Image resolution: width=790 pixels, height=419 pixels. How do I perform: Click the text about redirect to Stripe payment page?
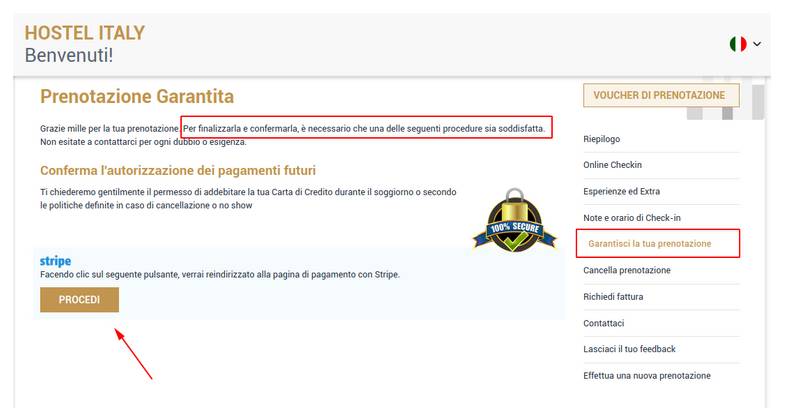(x=220, y=274)
